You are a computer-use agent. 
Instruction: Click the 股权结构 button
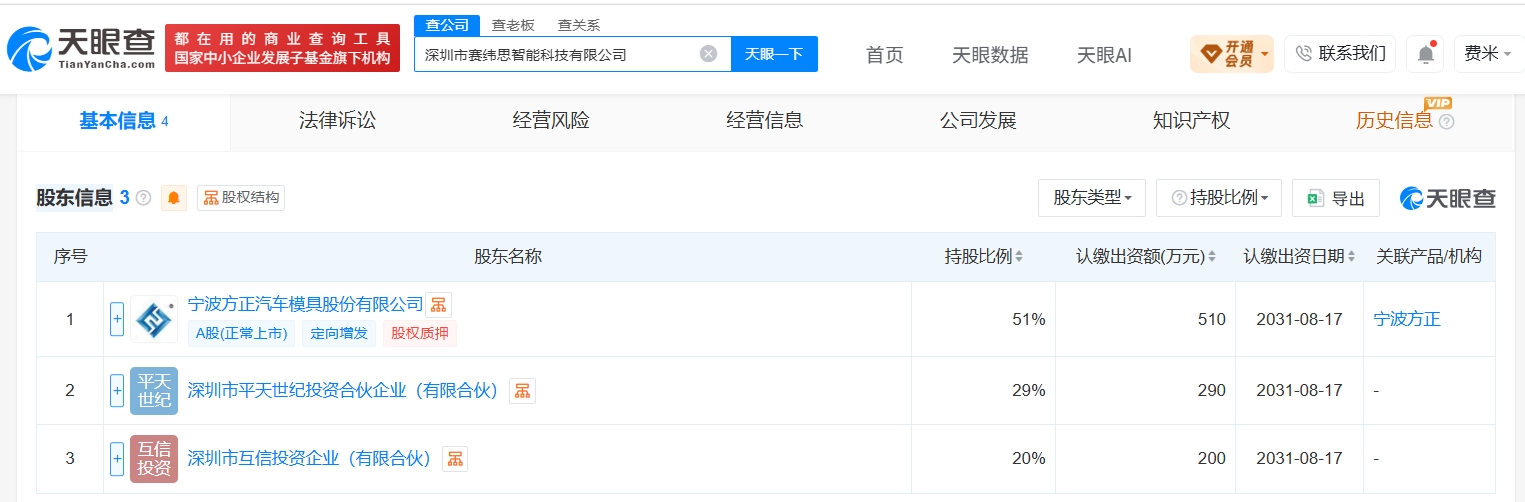point(241,198)
